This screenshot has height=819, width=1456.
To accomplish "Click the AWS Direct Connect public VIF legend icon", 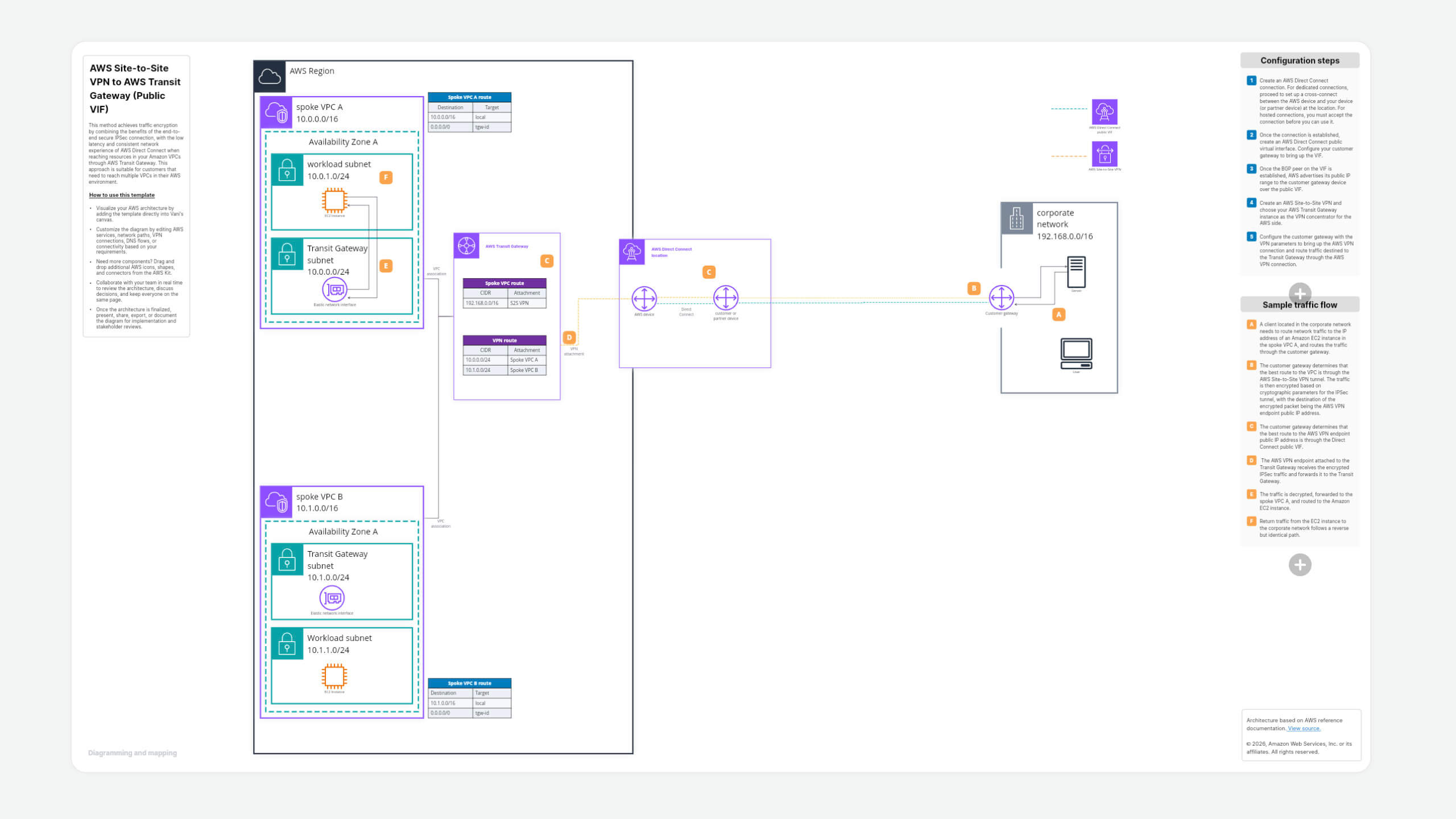I will coord(1105,112).
